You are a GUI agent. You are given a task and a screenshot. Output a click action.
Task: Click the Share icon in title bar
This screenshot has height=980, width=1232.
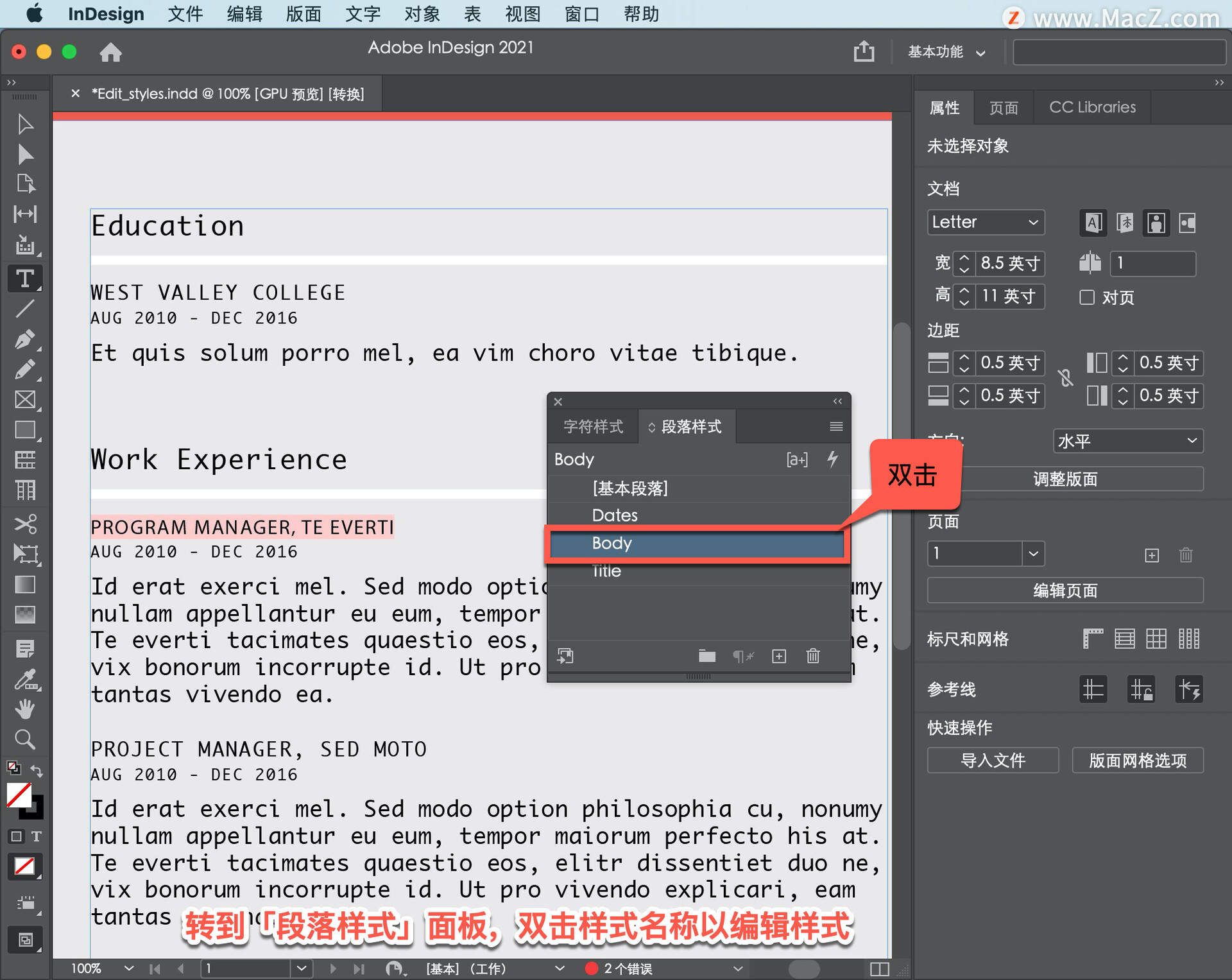coord(864,51)
